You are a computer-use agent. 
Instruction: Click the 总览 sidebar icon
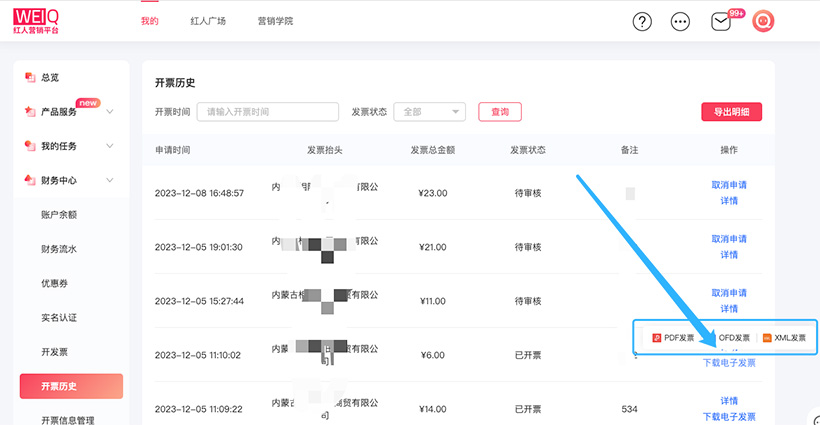[x=30, y=77]
